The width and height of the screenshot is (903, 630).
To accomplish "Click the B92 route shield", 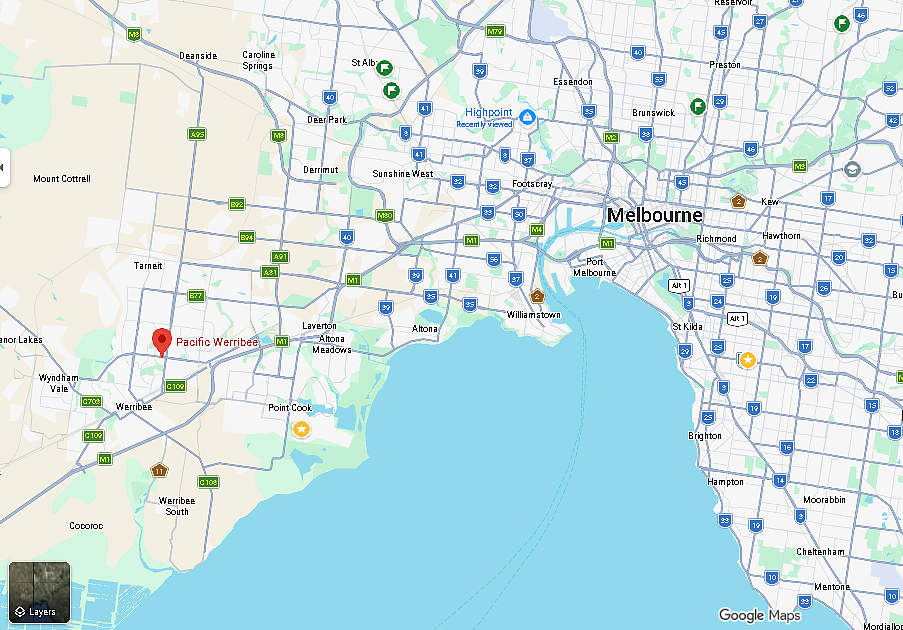I will 237,204.
